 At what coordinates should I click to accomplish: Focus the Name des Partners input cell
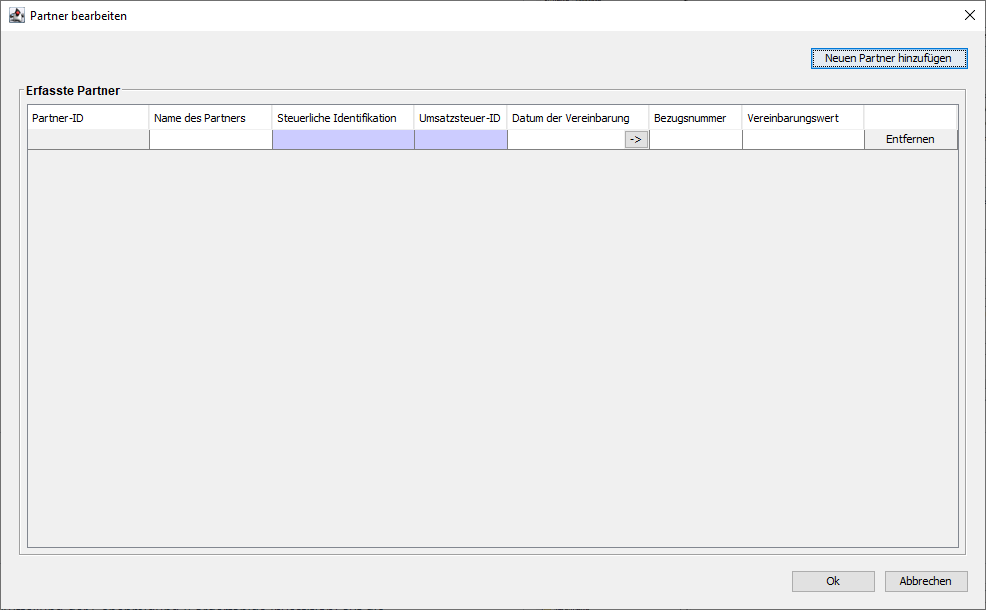pyautogui.click(x=210, y=140)
